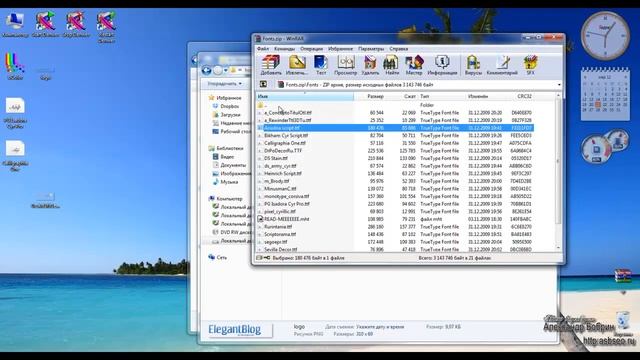The image size is (640, 360).
Task: Click the file list scrollbar down arrow
Action: coord(558,248)
